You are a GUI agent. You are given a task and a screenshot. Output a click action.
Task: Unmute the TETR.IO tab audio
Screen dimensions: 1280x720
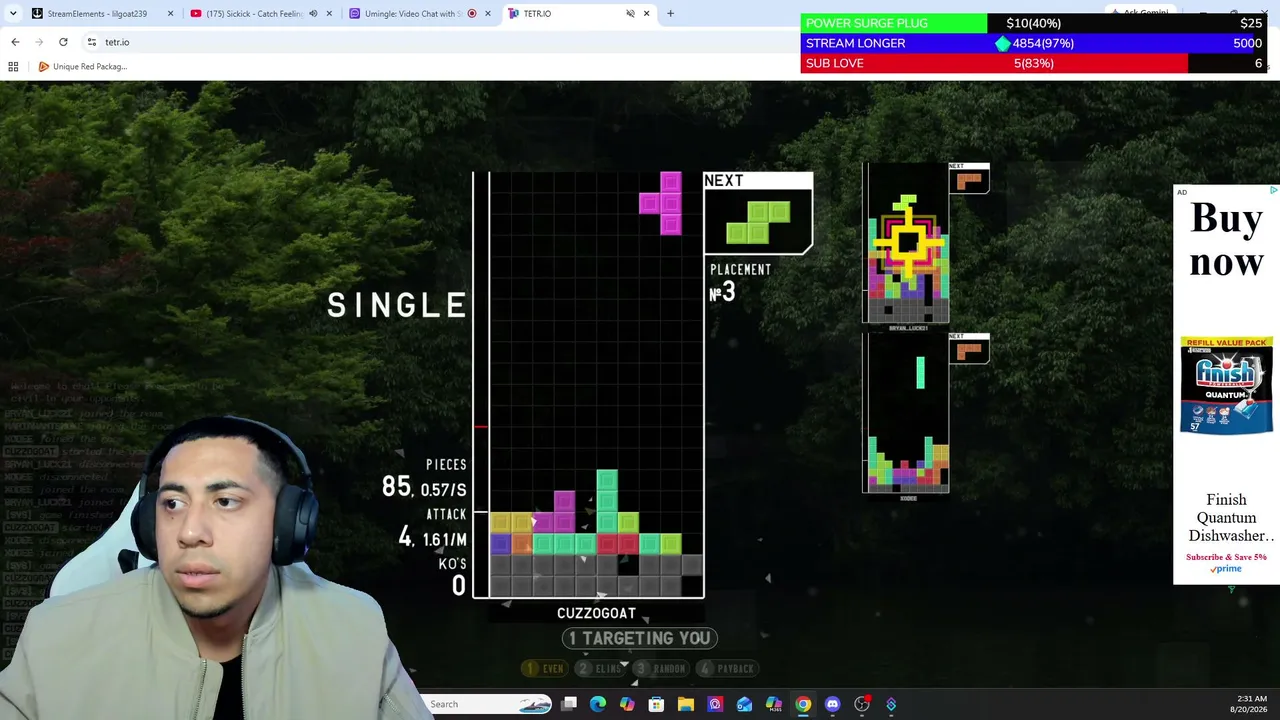(630, 14)
